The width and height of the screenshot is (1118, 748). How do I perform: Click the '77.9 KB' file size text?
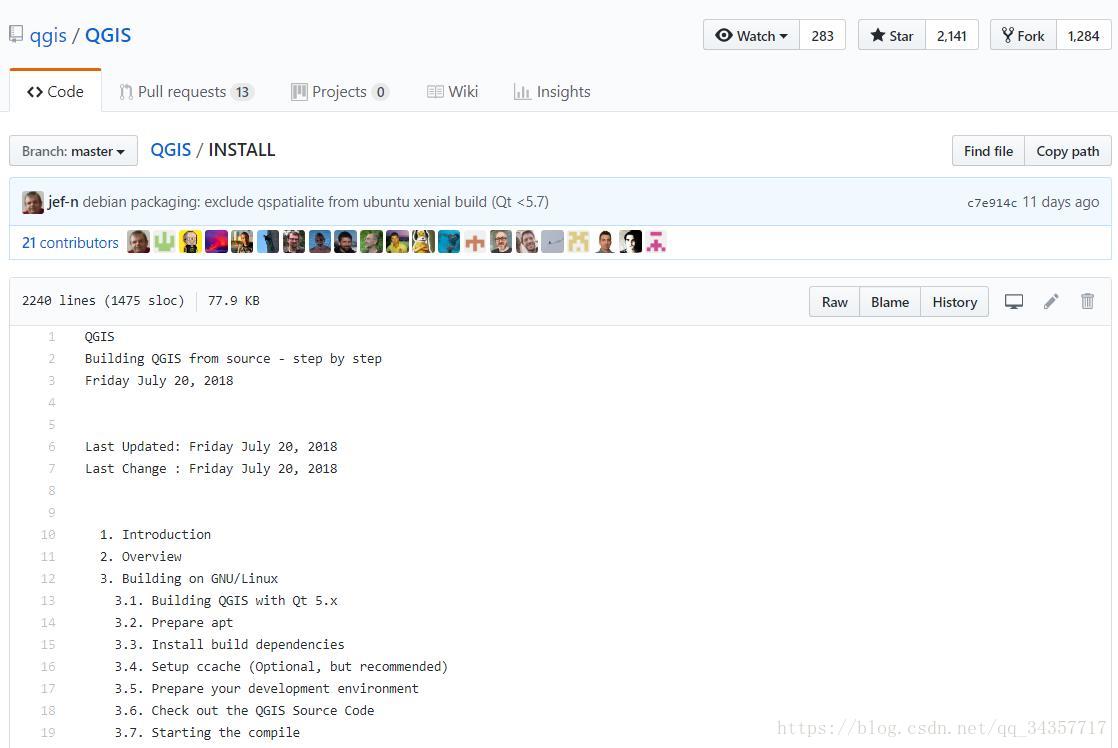[233, 301]
